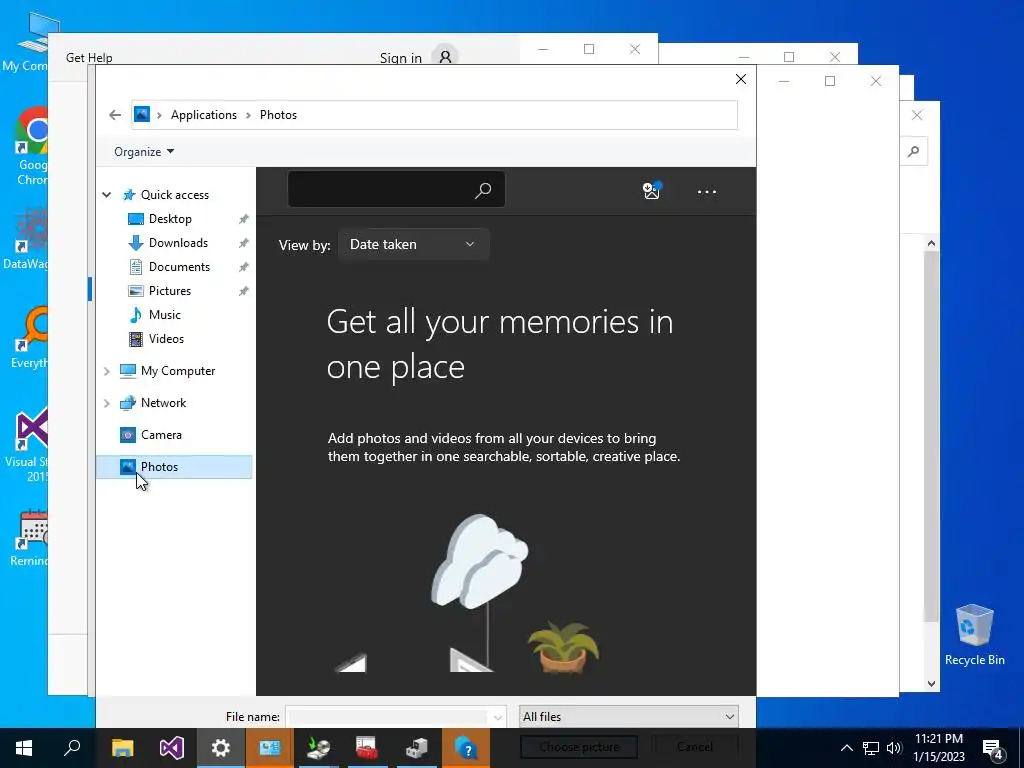Open the Date taken view dropdown
This screenshot has width=1024, height=768.
click(x=413, y=244)
